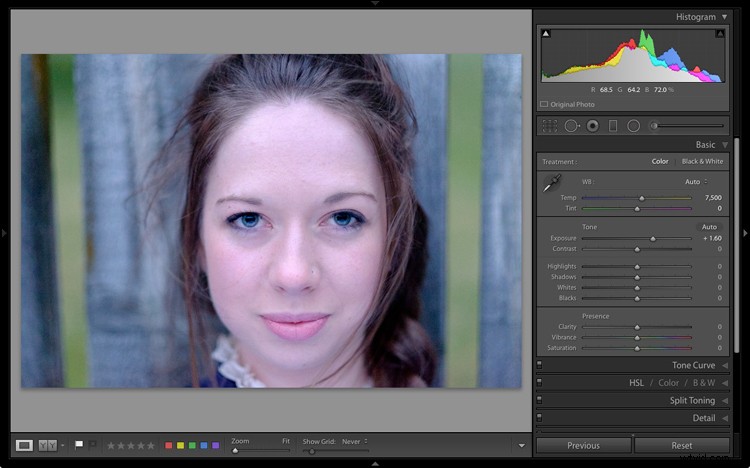Toggle highlight clipping indicator in histogram

tap(720, 33)
